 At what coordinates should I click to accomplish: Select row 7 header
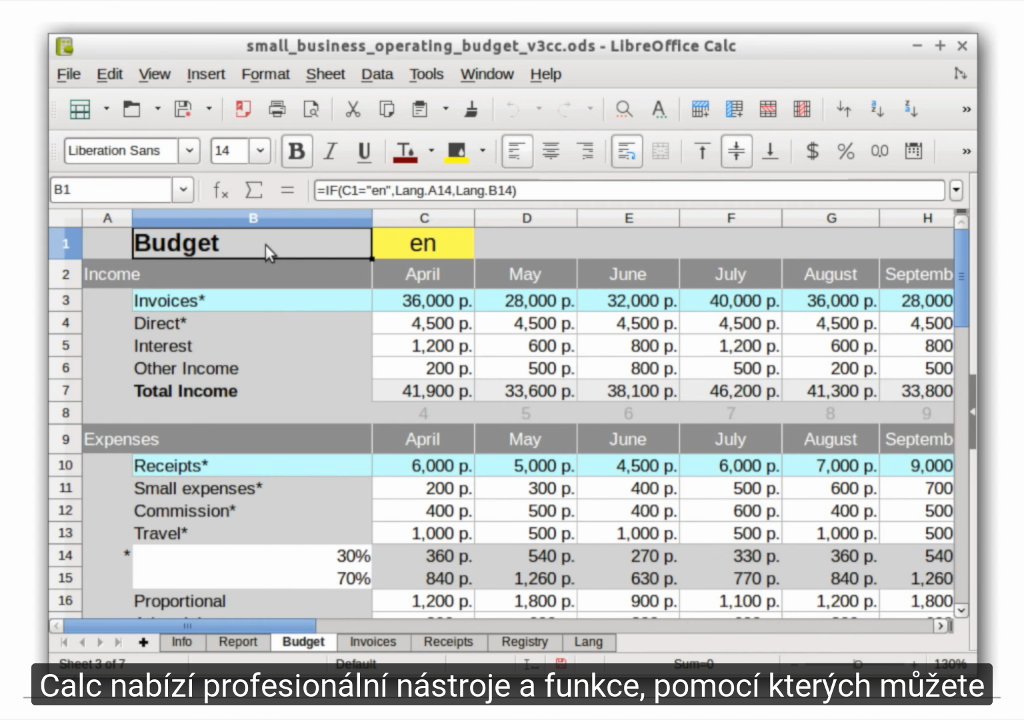click(x=65, y=391)
